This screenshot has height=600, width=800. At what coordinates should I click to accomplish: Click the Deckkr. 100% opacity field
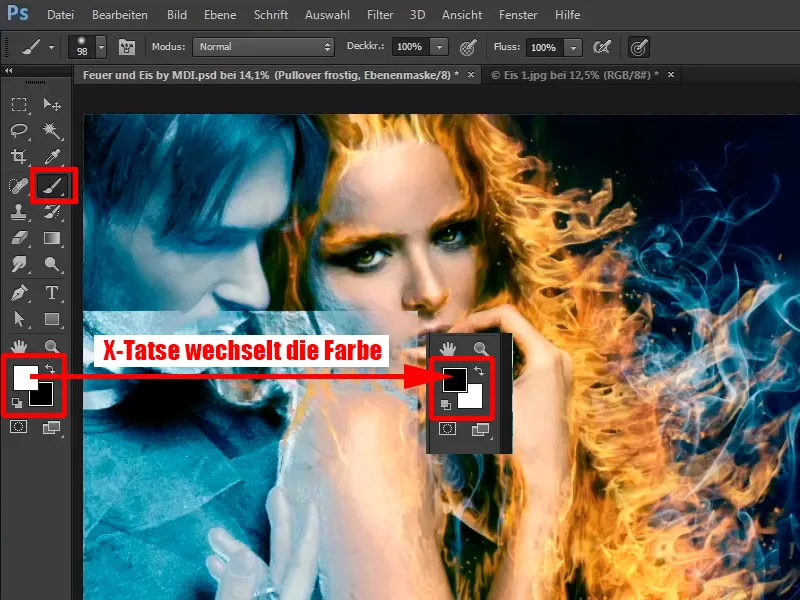411,47
